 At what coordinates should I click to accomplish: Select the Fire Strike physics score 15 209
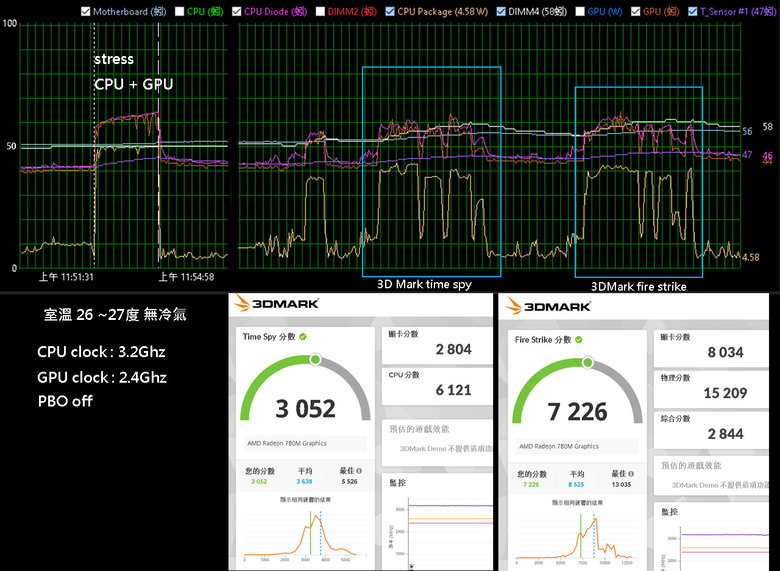pyautogui.click(x=725, y=393)
